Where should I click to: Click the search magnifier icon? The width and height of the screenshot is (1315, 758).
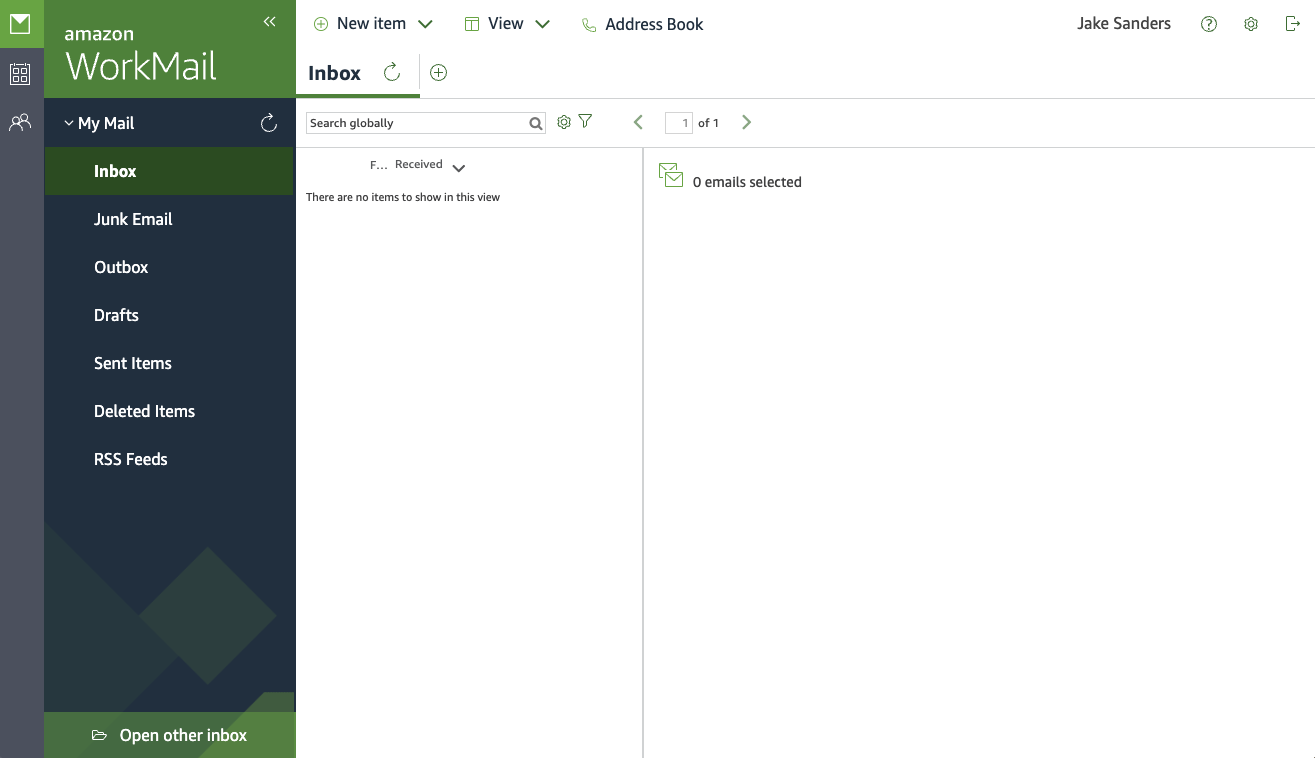[x=536, y=123]
